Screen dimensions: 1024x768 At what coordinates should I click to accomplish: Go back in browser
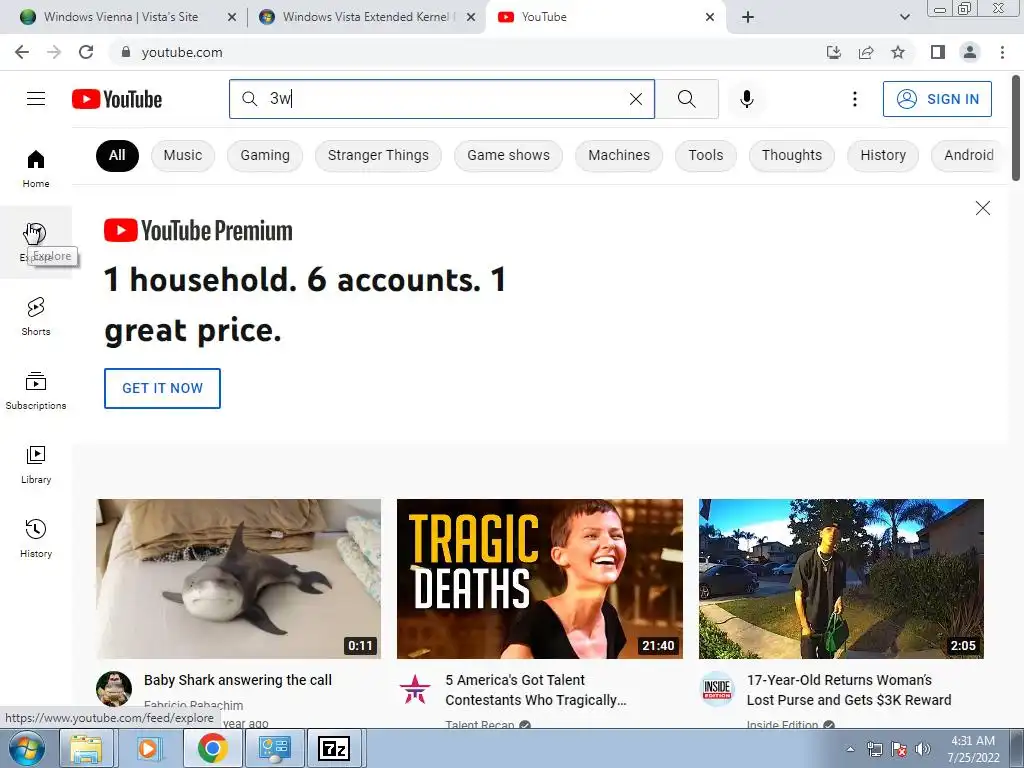point(22,52)
